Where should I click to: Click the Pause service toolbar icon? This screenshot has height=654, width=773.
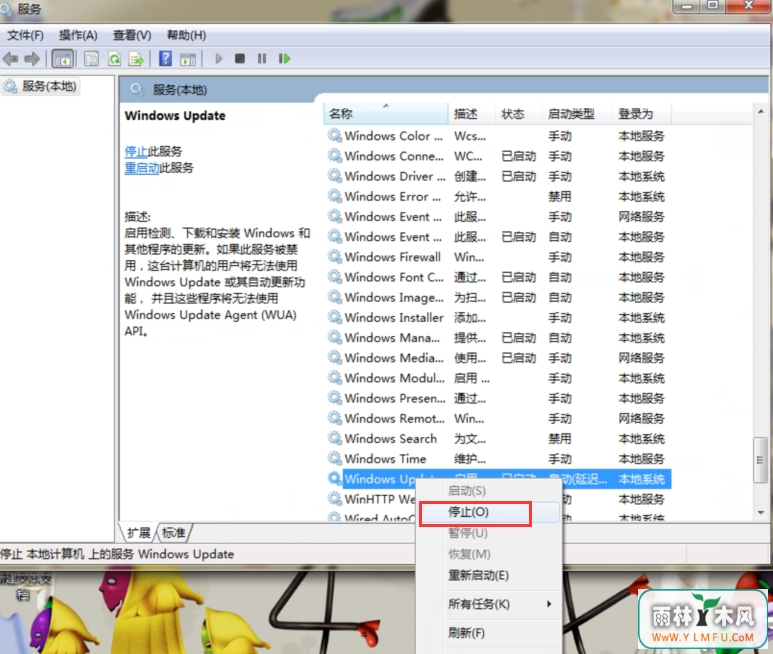[x=262, y=59]
